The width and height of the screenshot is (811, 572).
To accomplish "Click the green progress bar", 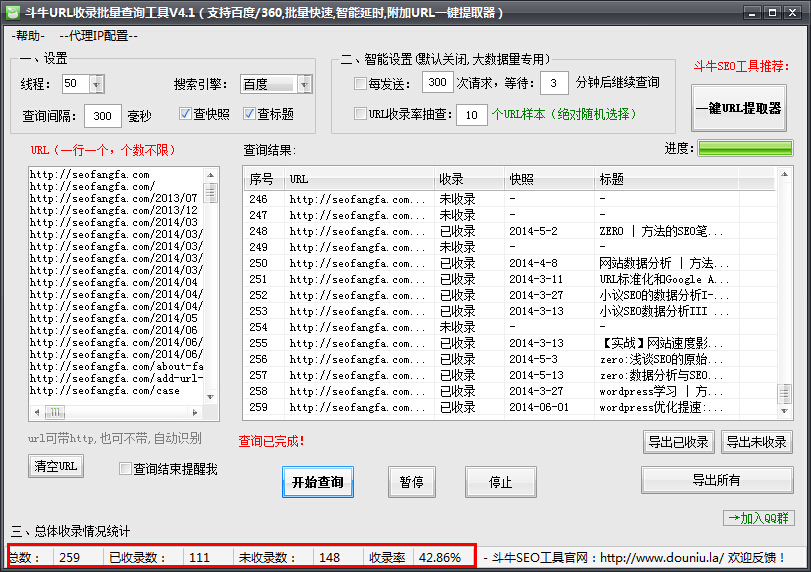I will [745, 148].
